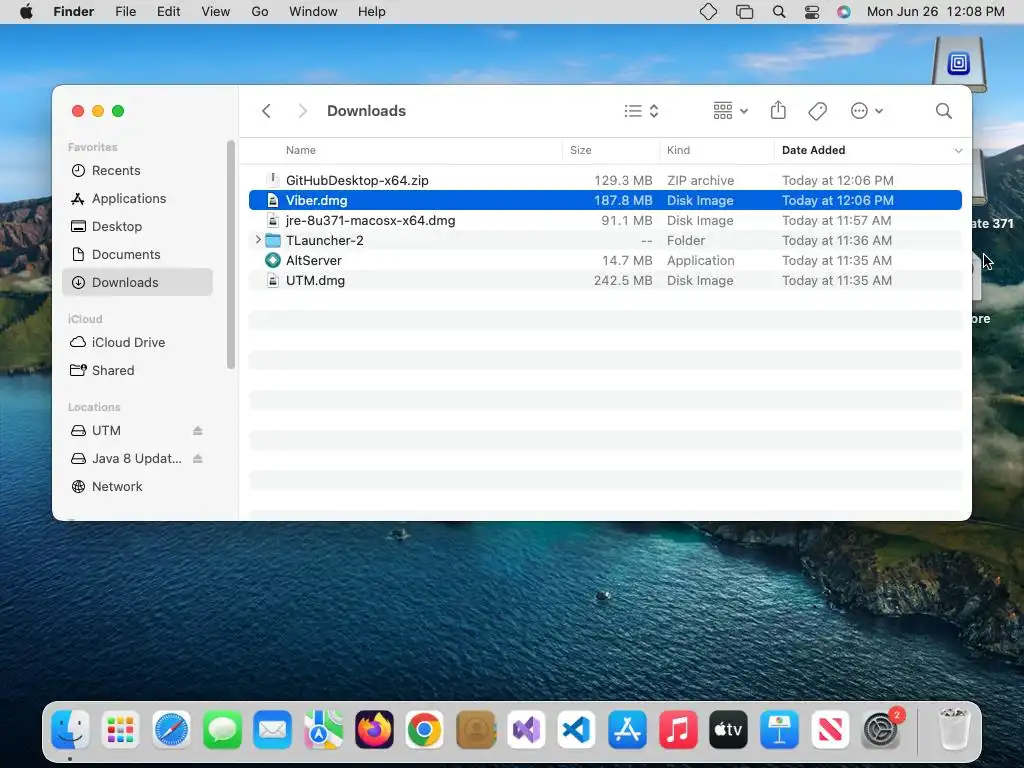1024x768 pixels.
Task: Select Desktop in the sidebar
Action: (137, 227)
